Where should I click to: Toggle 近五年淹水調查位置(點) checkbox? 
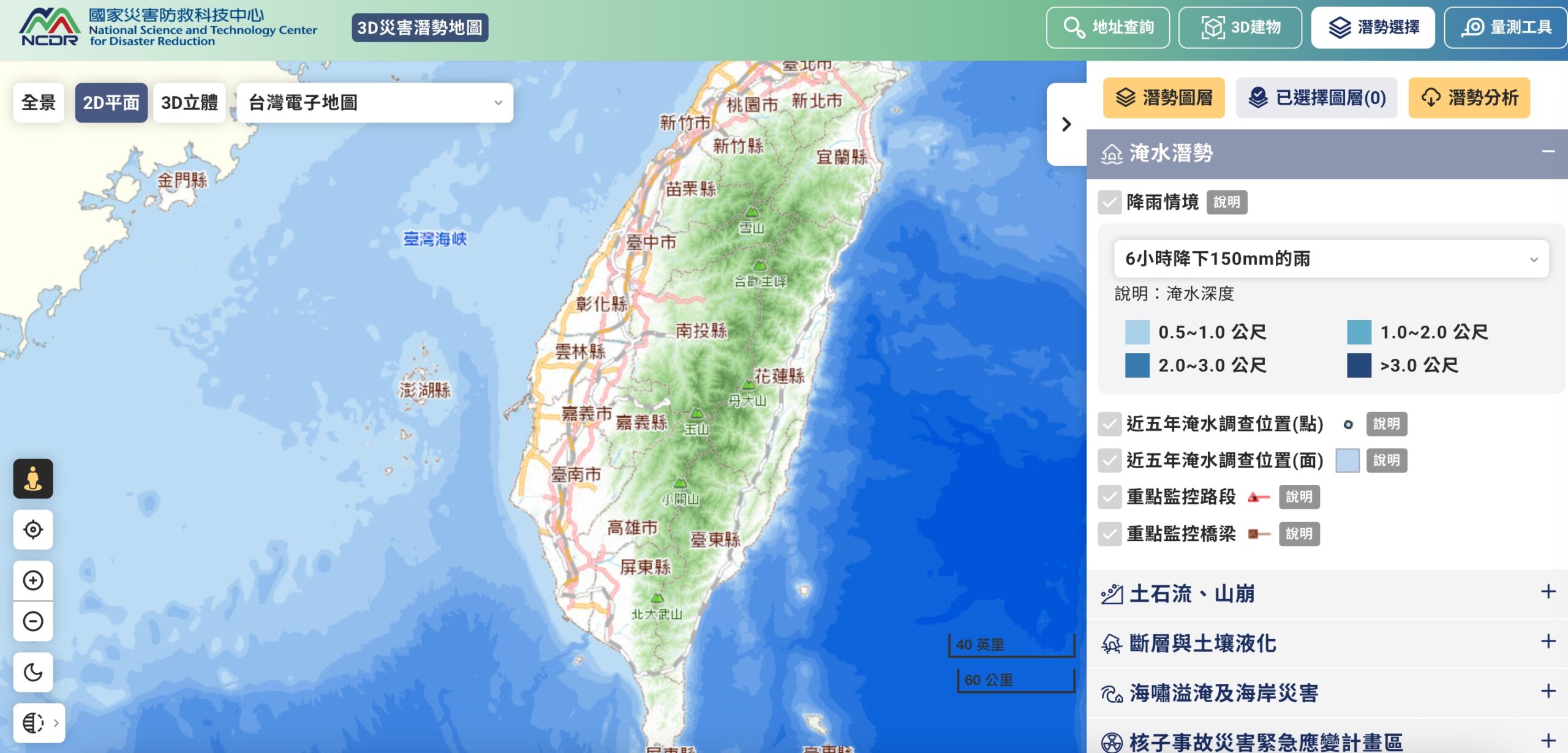(1110, 424)
